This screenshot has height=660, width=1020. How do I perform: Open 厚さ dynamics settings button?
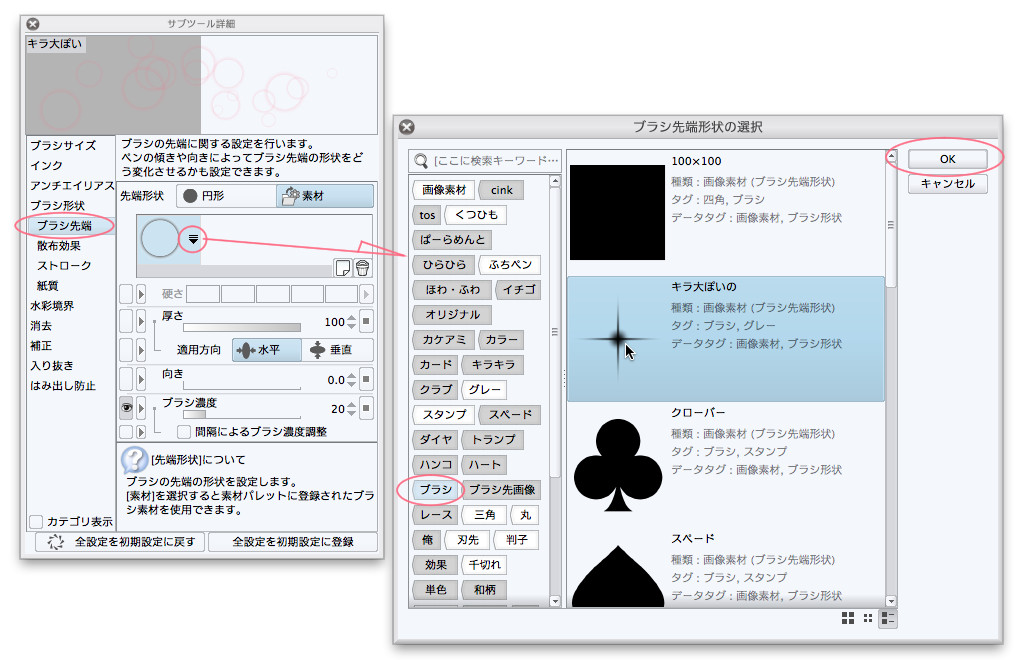click(x=366, y=321)
